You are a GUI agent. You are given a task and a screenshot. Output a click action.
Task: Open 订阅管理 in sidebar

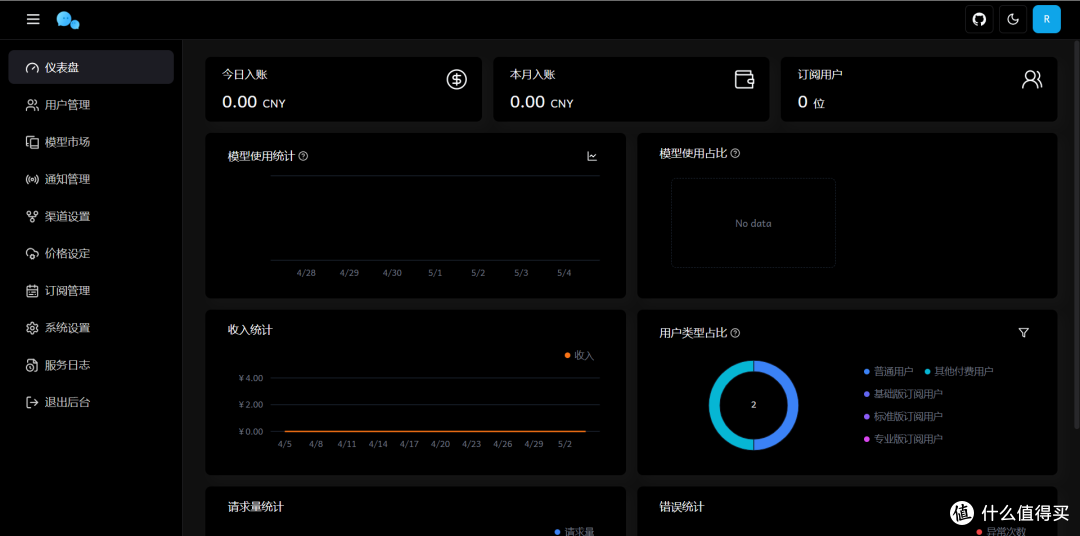91,291
